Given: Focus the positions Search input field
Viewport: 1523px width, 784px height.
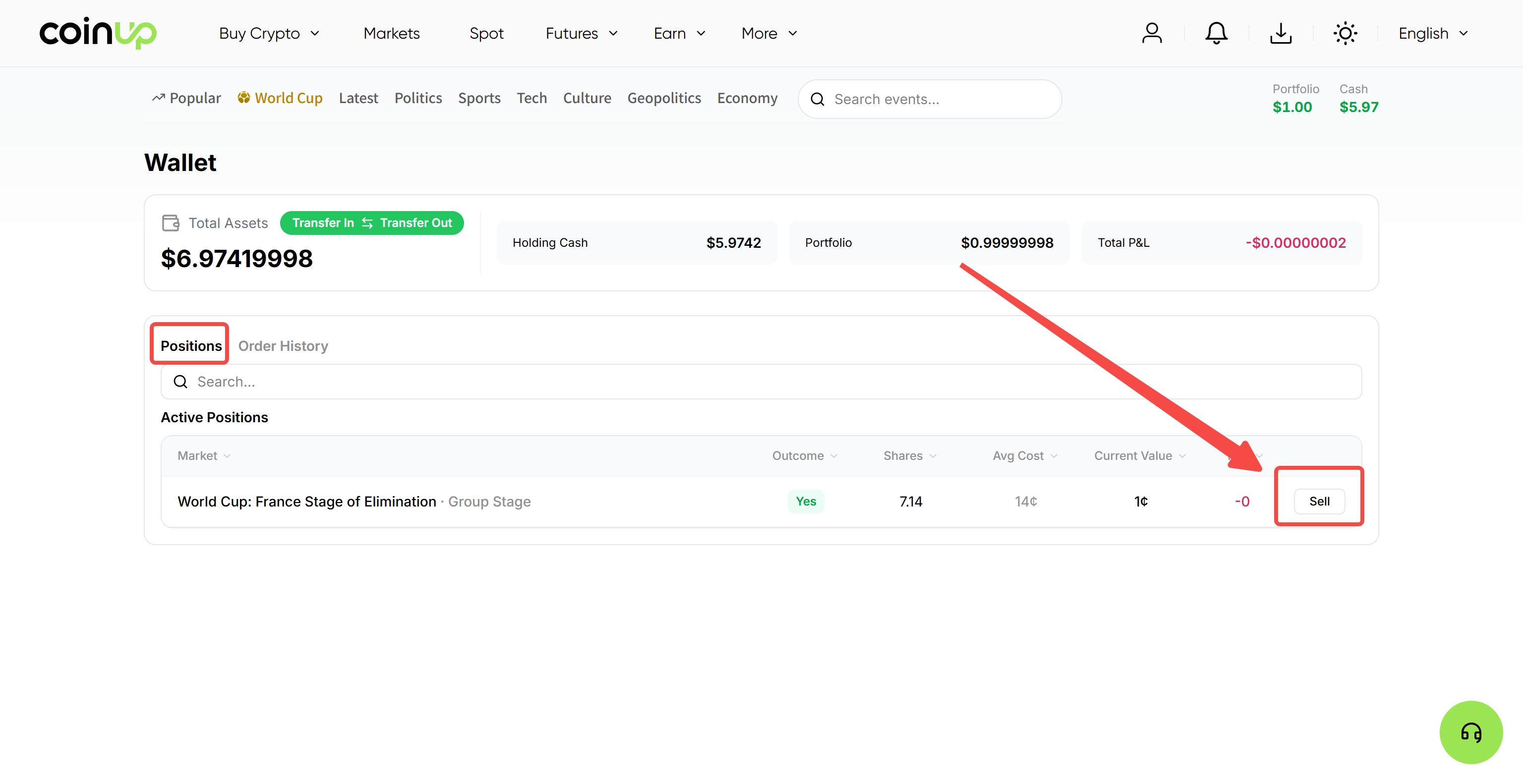Looking at the screenshot, I should pos(761,382).
